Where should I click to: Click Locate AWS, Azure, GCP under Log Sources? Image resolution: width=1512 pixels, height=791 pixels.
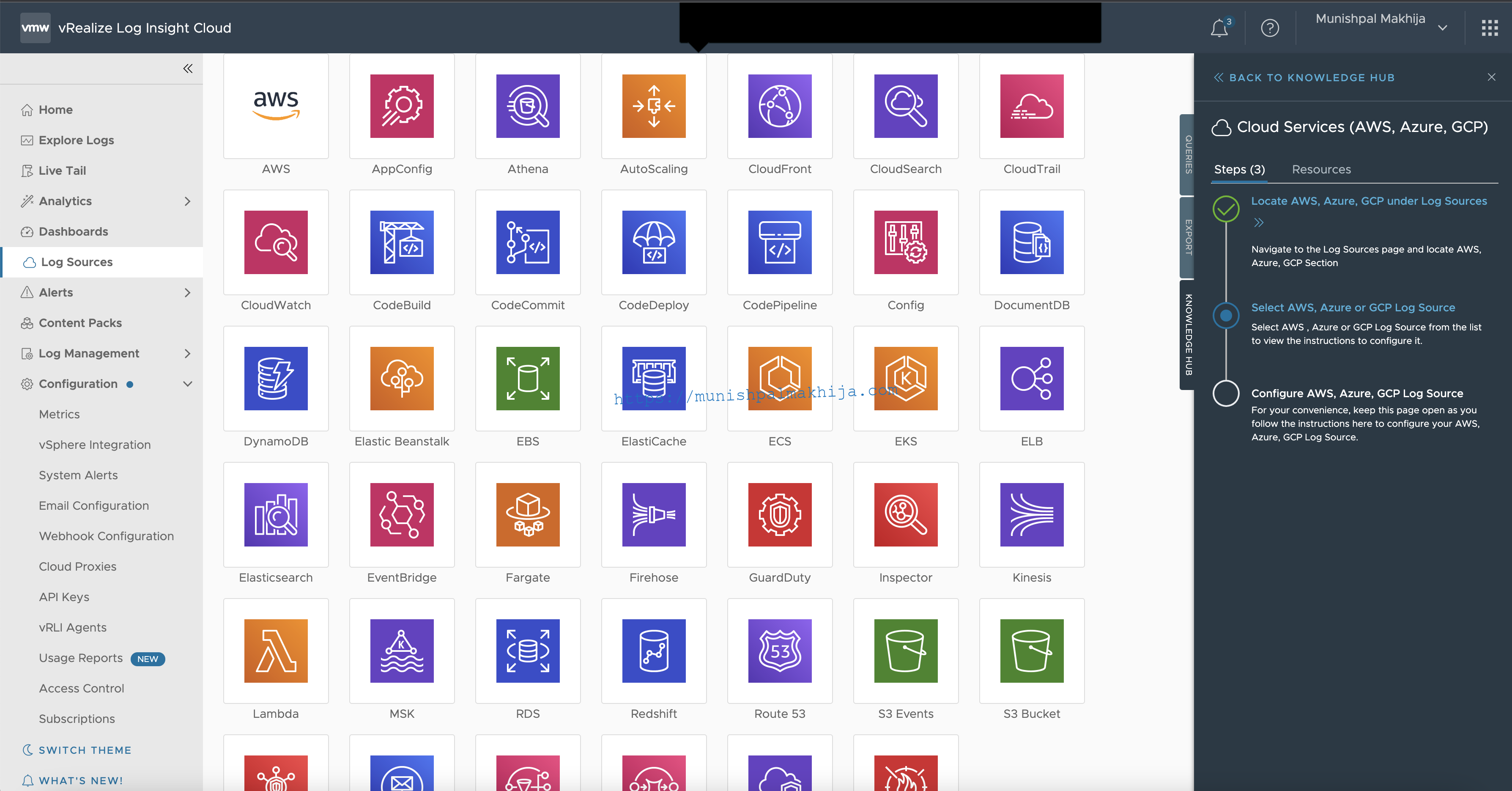click(x=1369, y=201)
